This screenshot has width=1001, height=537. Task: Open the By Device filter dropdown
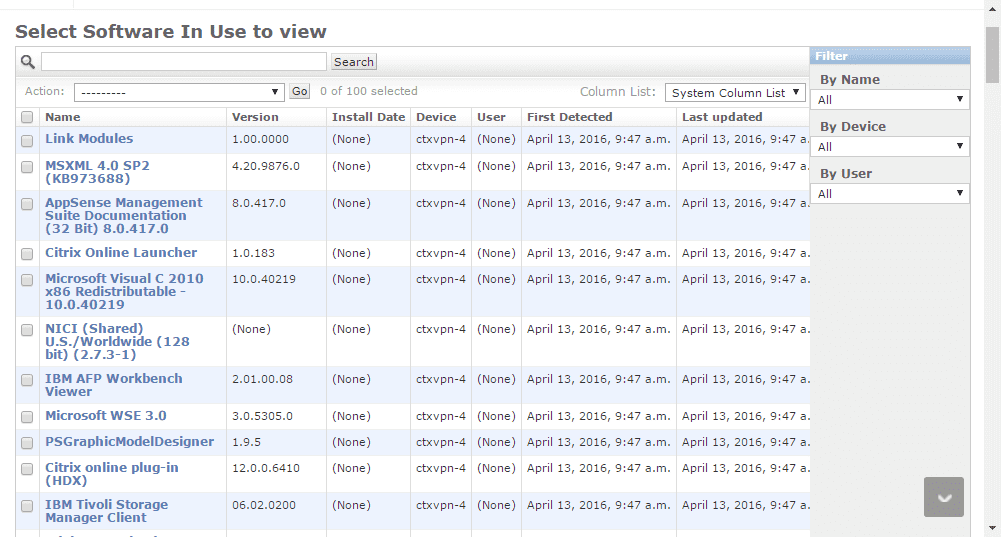(x=890, y=147)
